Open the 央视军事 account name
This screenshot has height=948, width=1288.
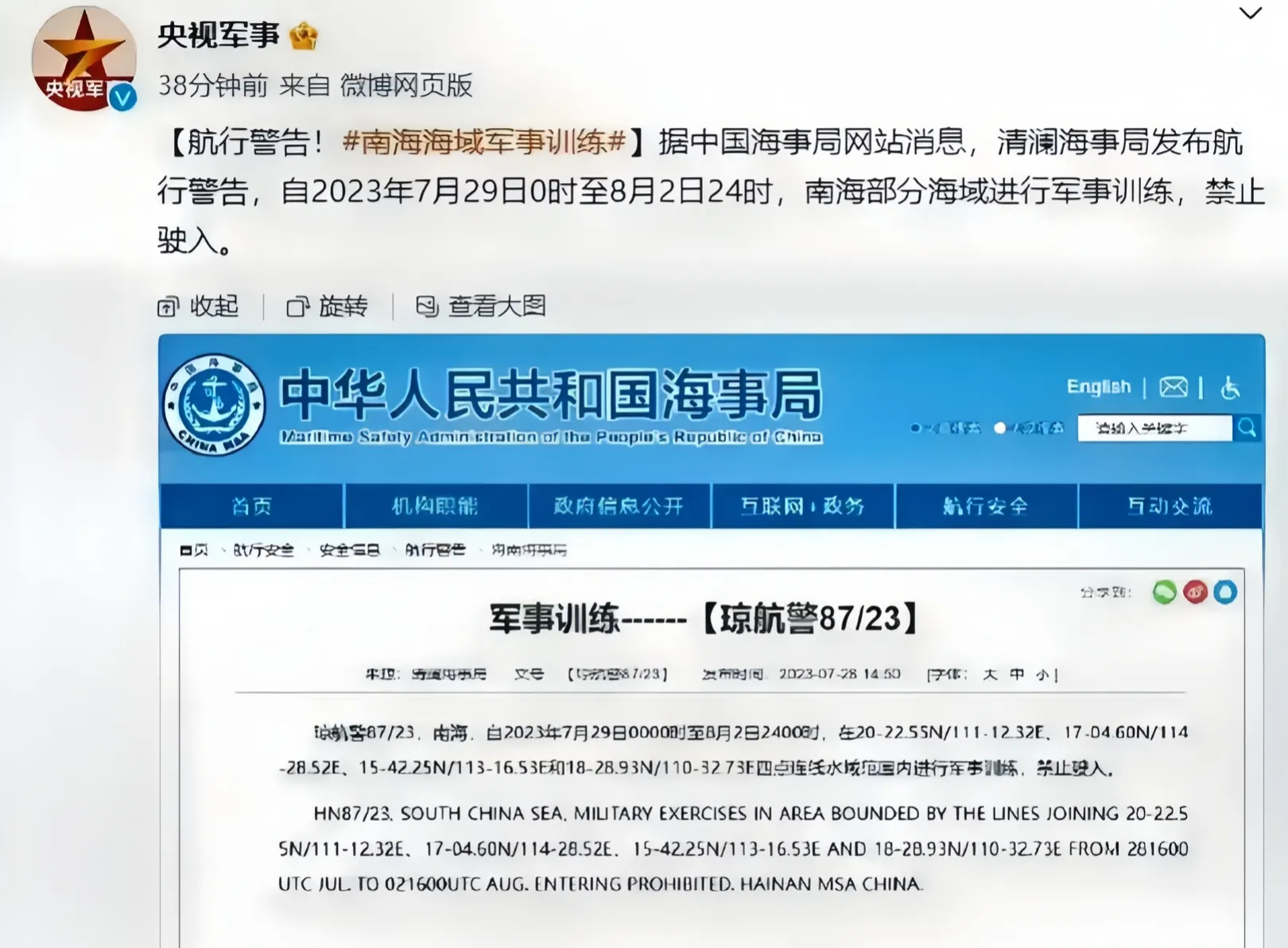click(219, 35)
